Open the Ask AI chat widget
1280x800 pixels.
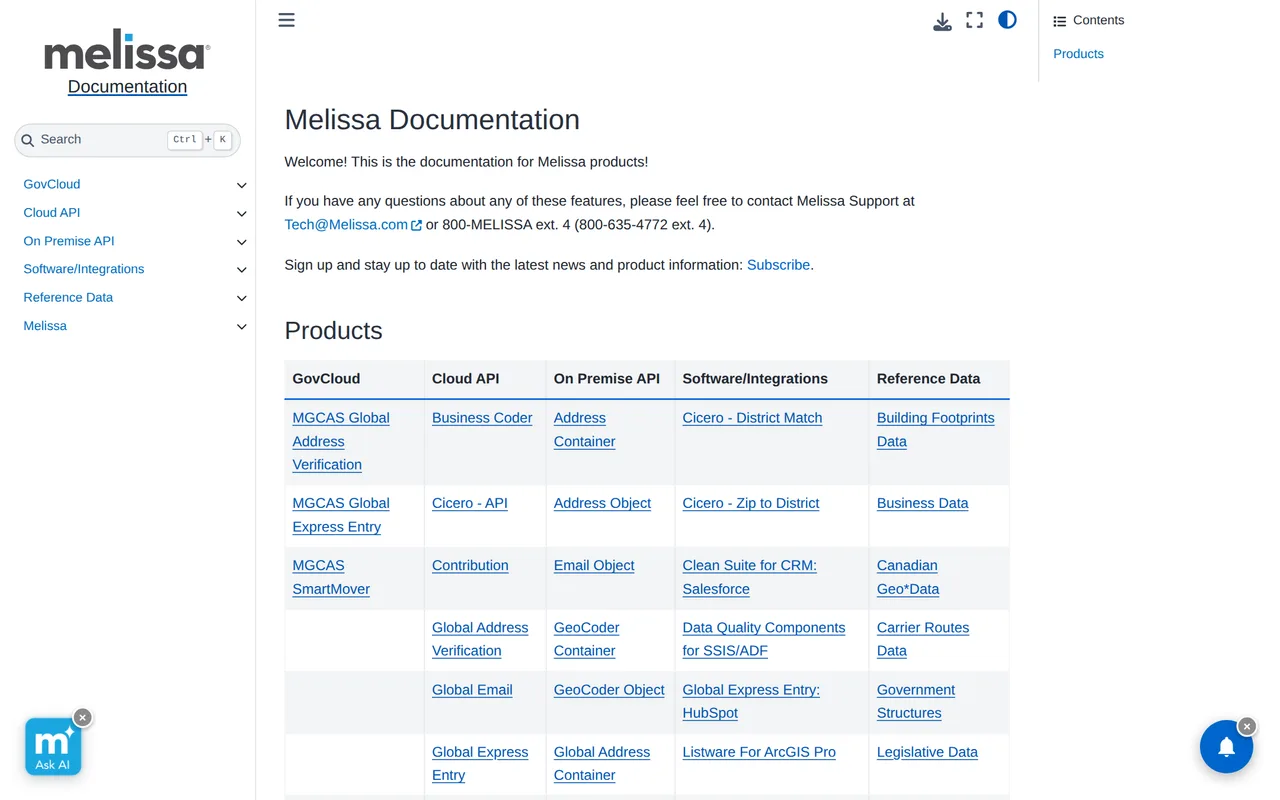click(x=53, y=747)
